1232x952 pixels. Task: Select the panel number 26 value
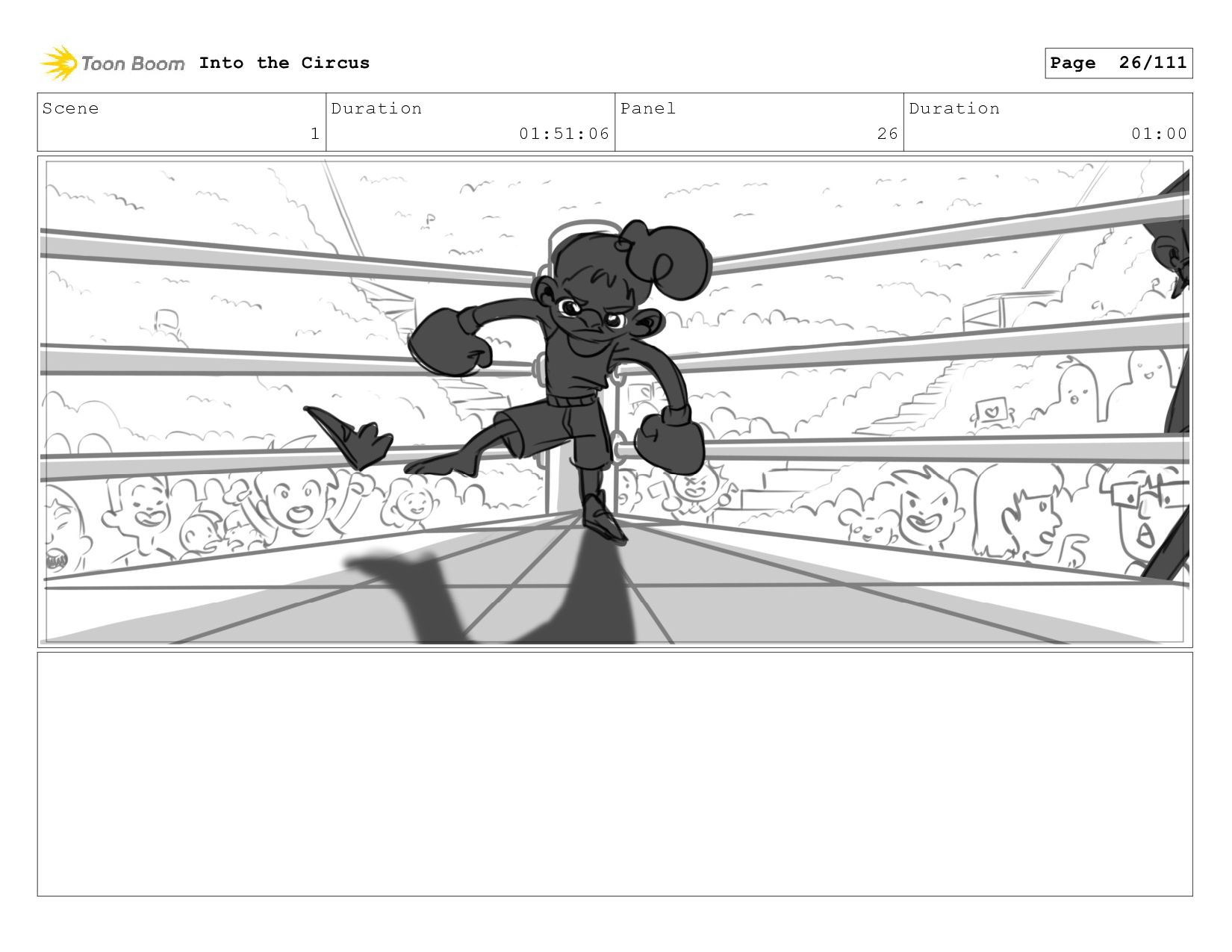888,134
